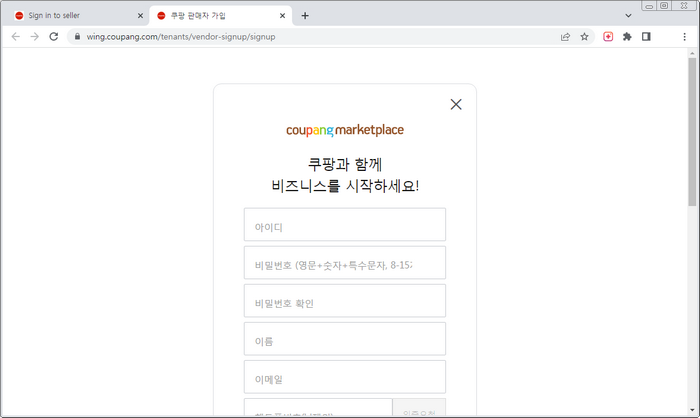Click the 'Sign in to seller' tab favicon
The width and height of the screenshot is (700, 418).
click(x=19, y=16)
